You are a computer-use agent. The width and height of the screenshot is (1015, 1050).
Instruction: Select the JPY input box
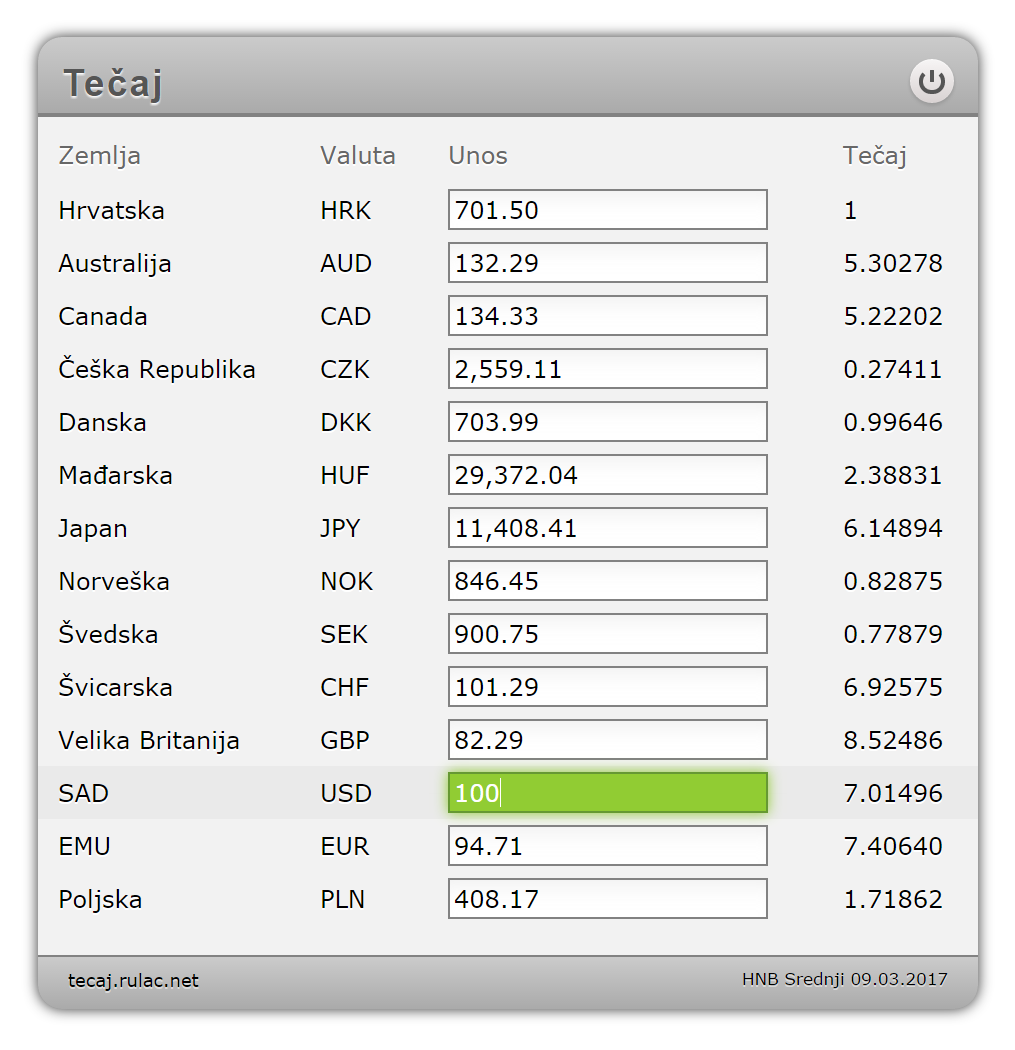click(607, 527)
